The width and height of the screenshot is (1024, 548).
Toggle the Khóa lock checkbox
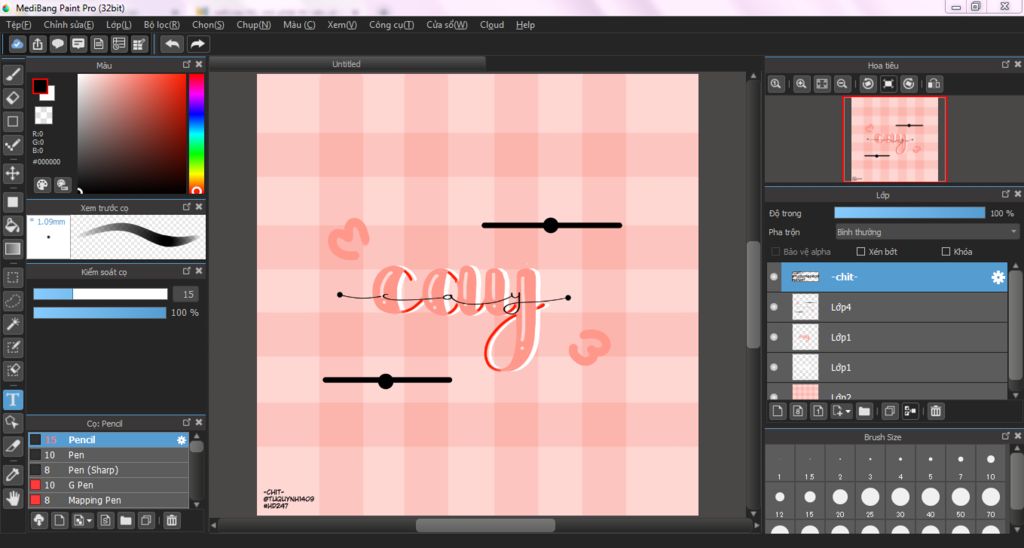pyautogui.click(x=946, y=251)
